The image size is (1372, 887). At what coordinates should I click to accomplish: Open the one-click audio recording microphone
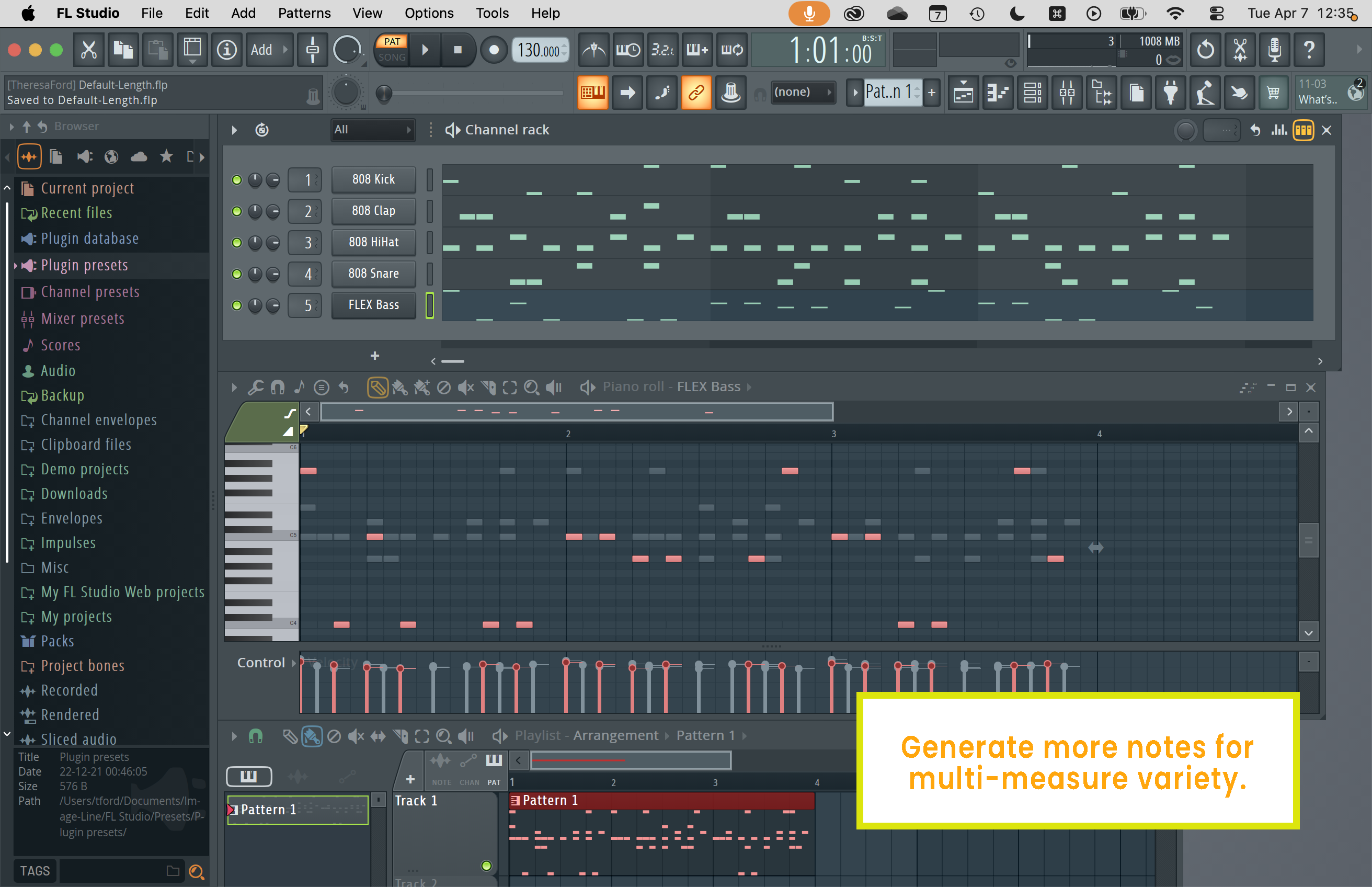tap(1274, 50)
